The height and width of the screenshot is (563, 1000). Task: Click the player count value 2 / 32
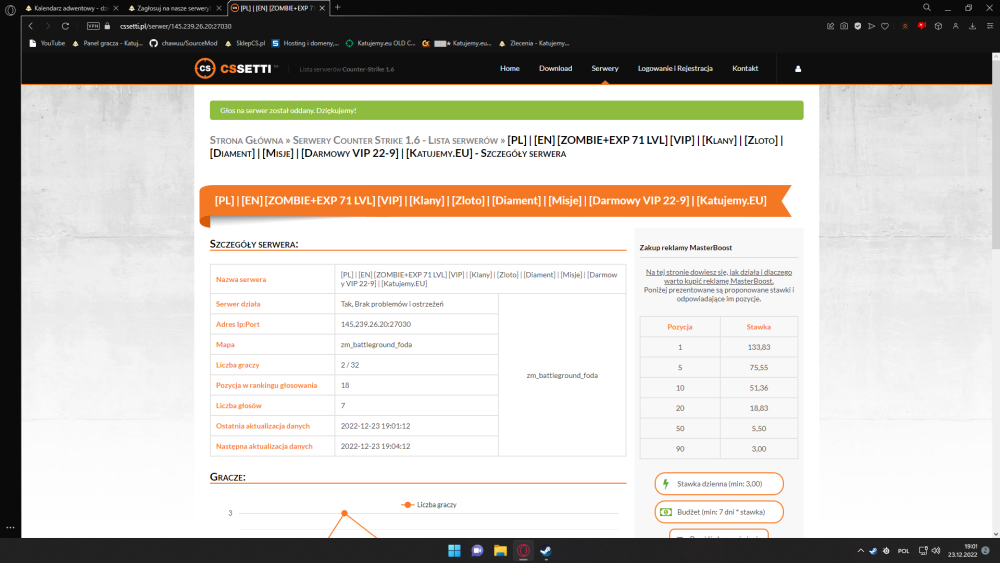(x=349, y=365)
